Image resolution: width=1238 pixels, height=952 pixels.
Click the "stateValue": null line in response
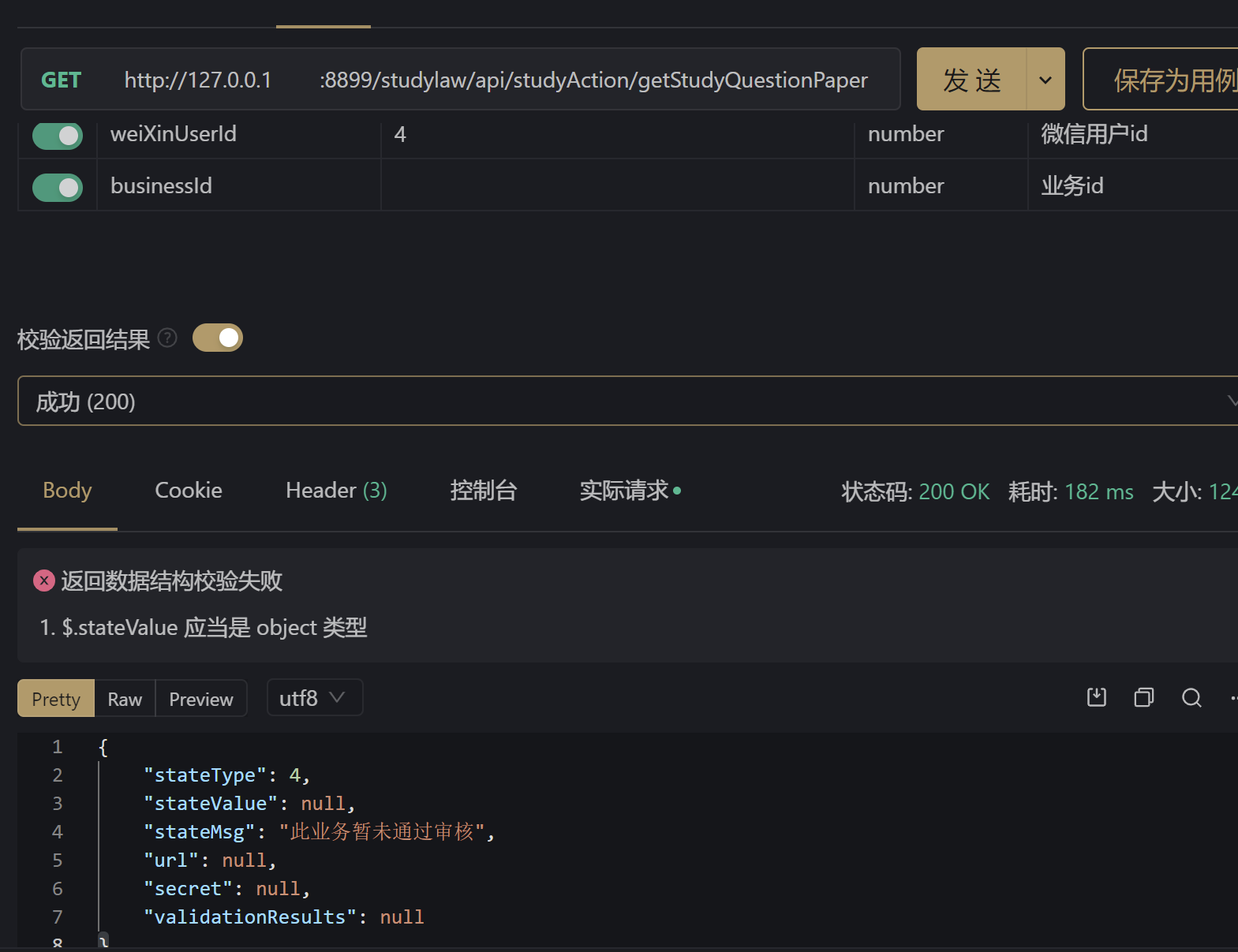coord(249,804)
